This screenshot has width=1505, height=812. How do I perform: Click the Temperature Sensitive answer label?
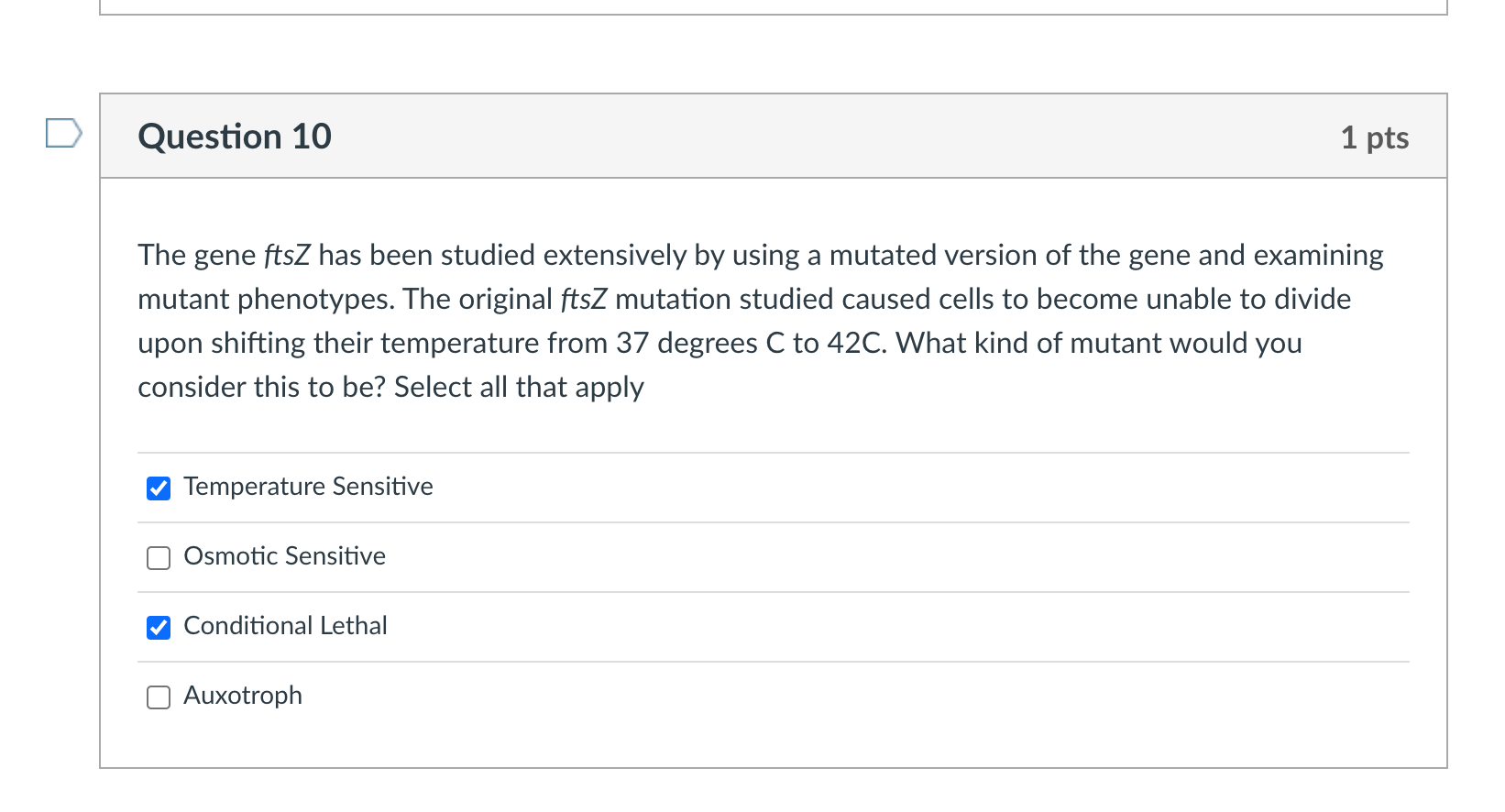308,487
